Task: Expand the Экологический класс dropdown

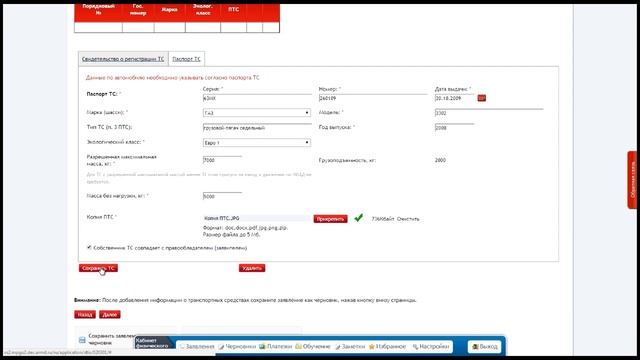Action: [257, 142]
